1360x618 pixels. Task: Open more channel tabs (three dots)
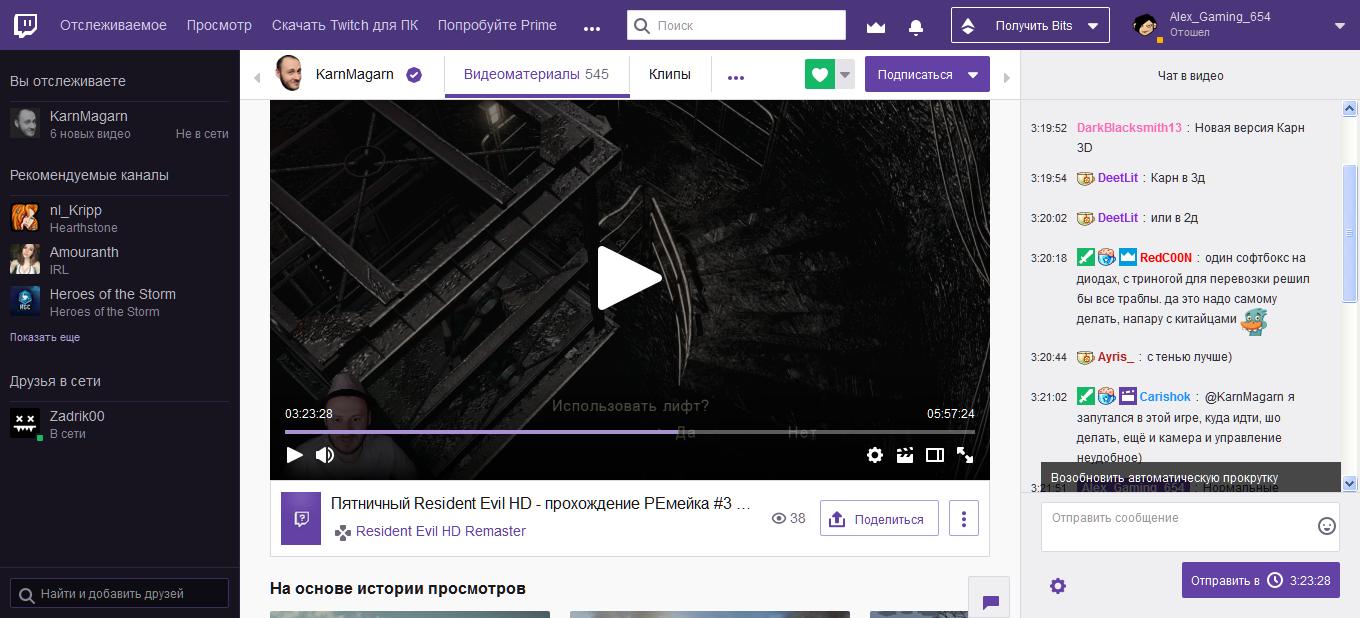click(x=736, y=77)
